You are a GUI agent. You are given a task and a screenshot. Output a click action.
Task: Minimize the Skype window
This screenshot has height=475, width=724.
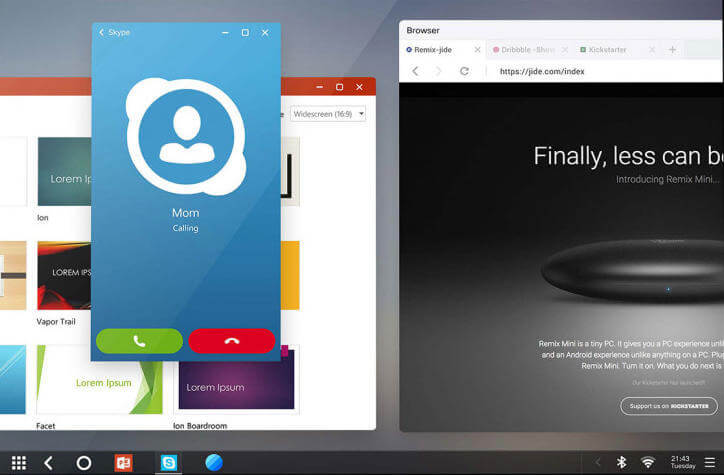point(225,33)
